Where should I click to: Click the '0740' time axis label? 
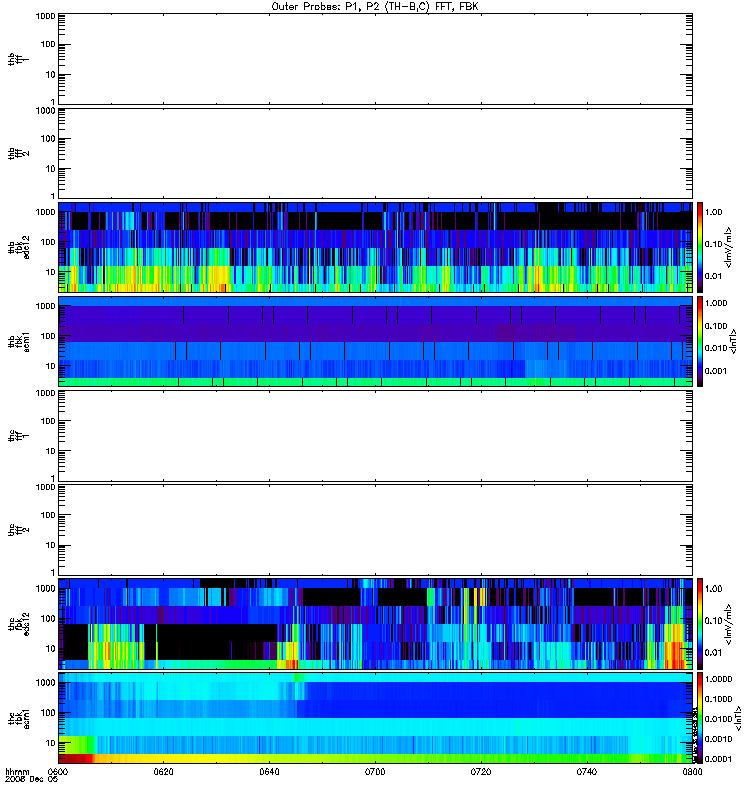tap(587, 771)
